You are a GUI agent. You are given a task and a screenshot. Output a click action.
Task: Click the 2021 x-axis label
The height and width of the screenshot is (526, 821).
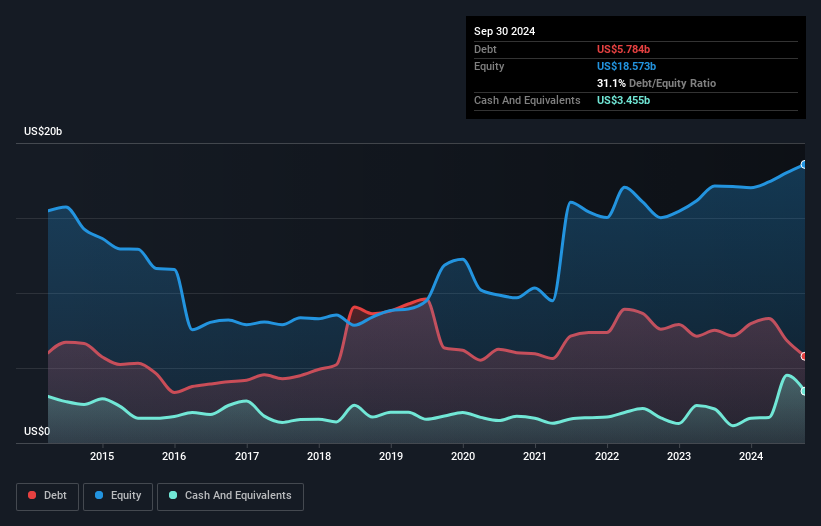[x=535, y=456]
